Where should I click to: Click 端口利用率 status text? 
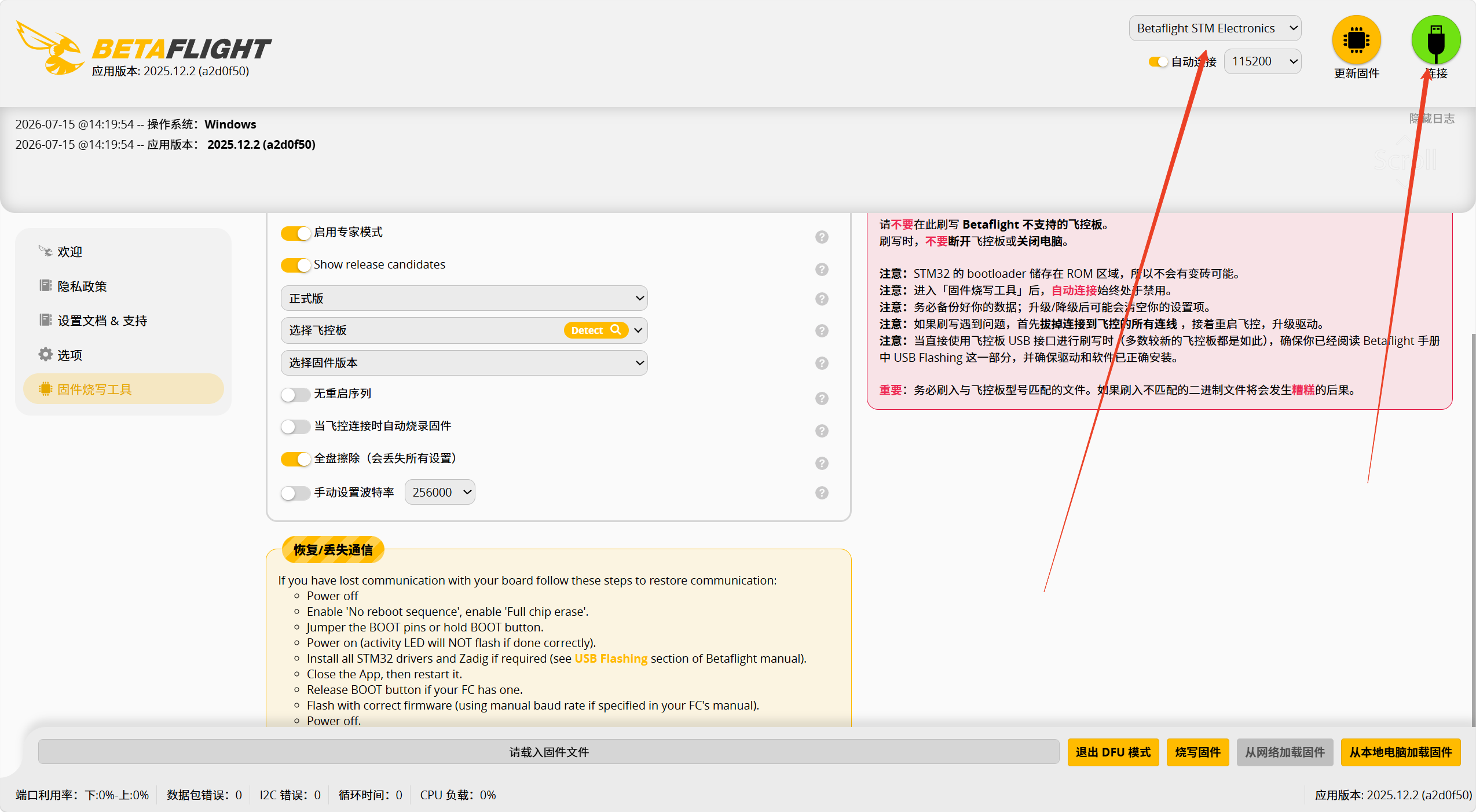(82, 795)
